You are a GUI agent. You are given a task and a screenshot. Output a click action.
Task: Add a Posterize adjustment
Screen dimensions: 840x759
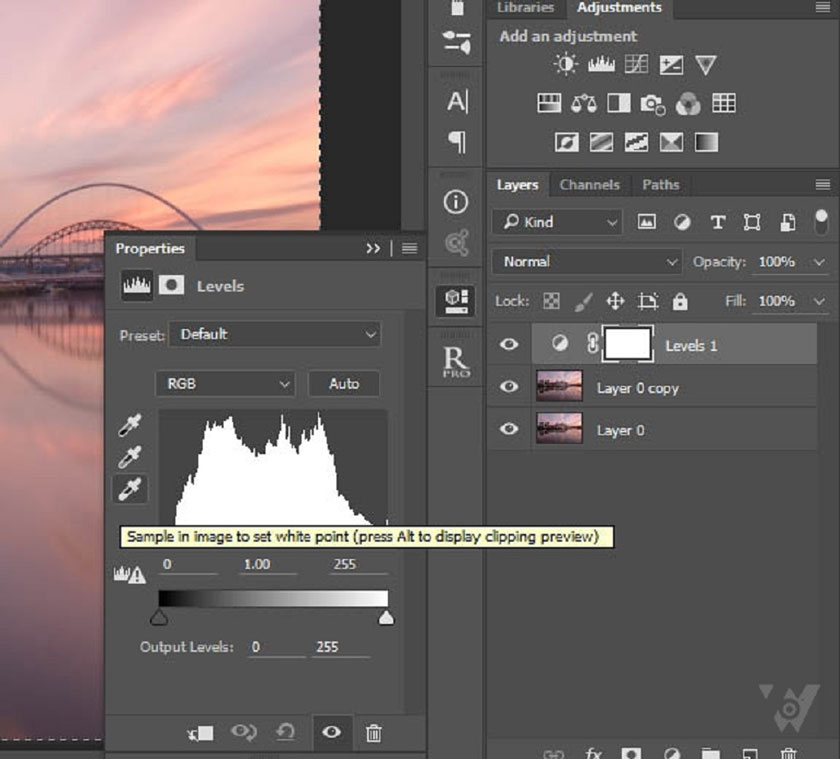(602, 142)
